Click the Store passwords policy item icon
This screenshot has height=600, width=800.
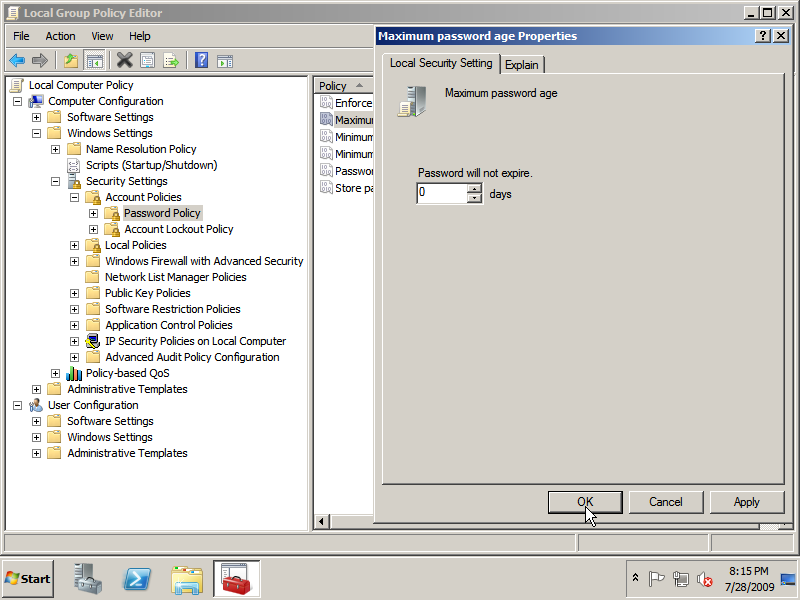tap(326, 187)
